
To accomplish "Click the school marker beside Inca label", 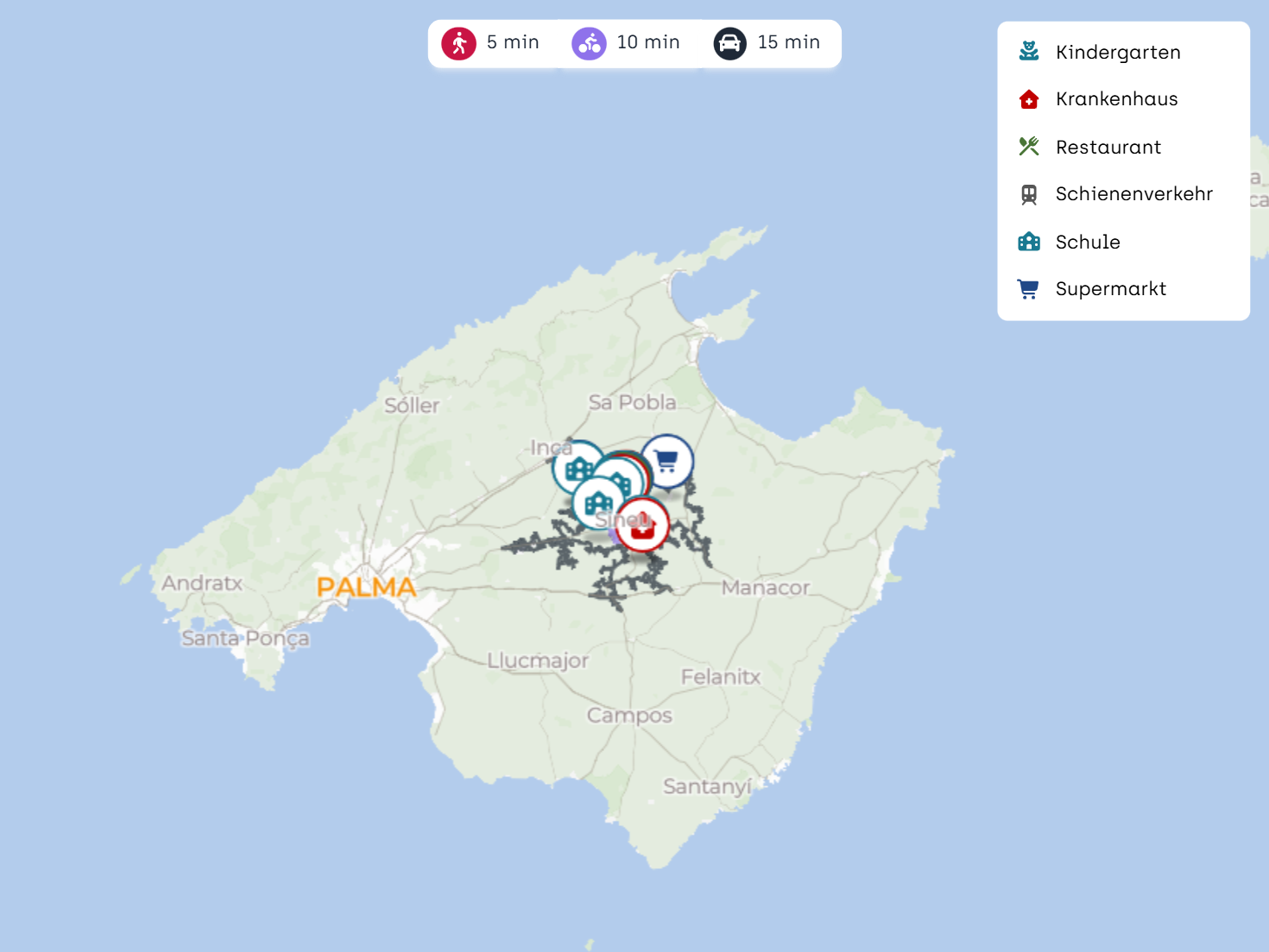I will pyautogui.click(x=576, y=467).
